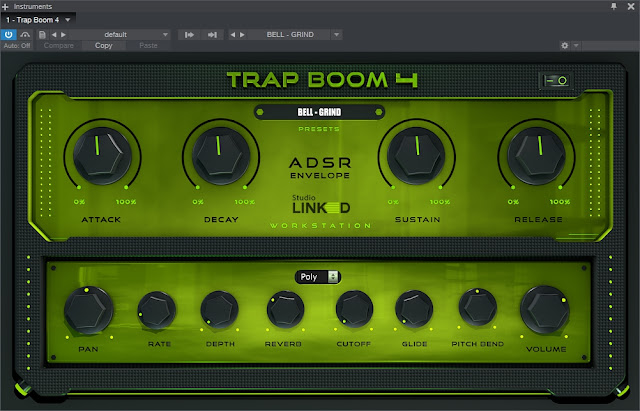Click the Pan knob

pyautogui.click(x=89, y=310)
